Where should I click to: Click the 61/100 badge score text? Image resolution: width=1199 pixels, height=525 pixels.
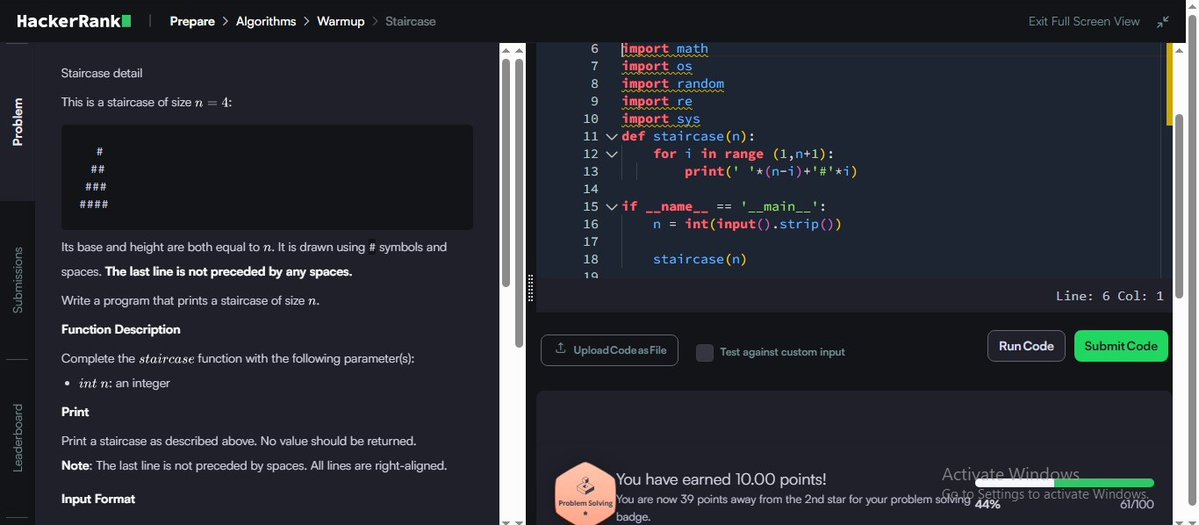[1137, 504]
